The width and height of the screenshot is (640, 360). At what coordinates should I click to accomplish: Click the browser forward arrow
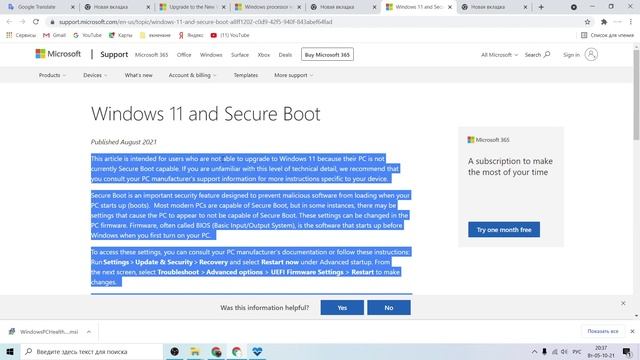22,22
